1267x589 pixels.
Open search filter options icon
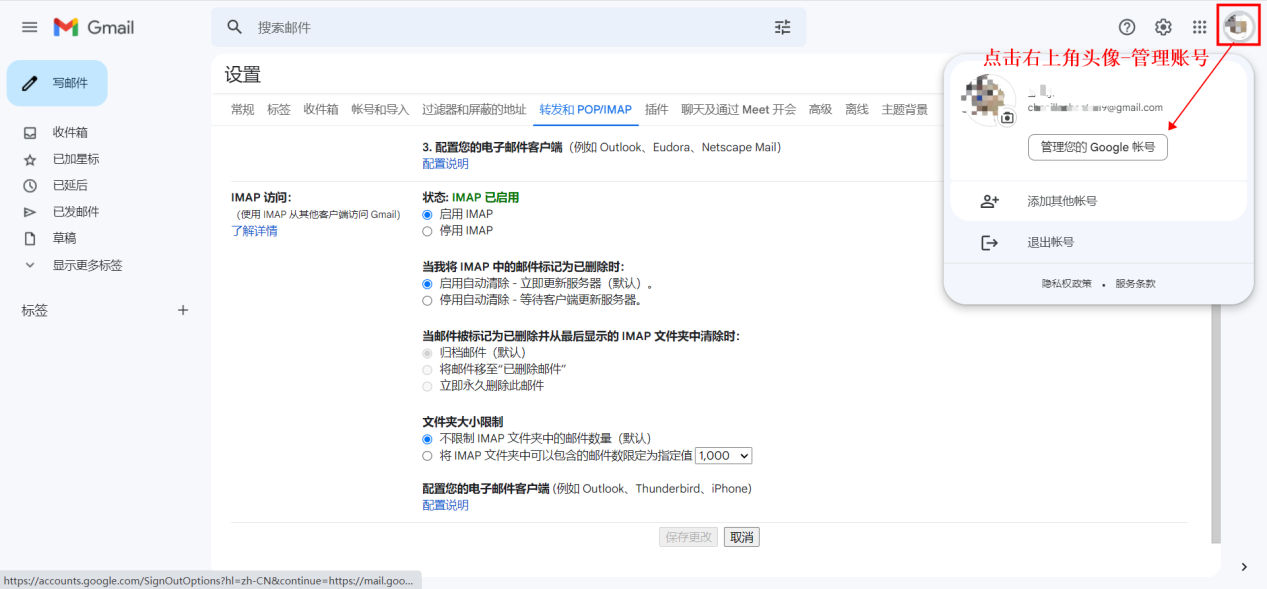pos(783,27)
